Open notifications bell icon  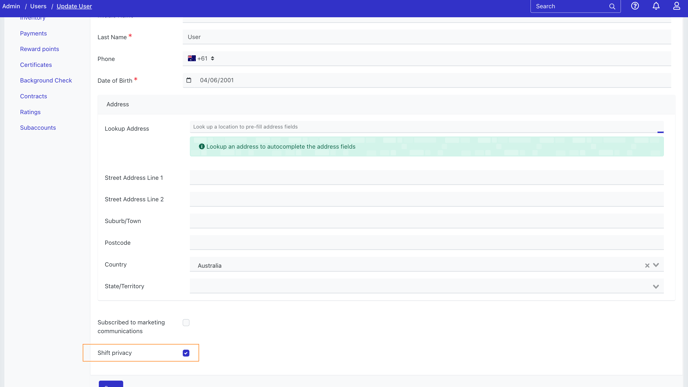click(656, 6)
